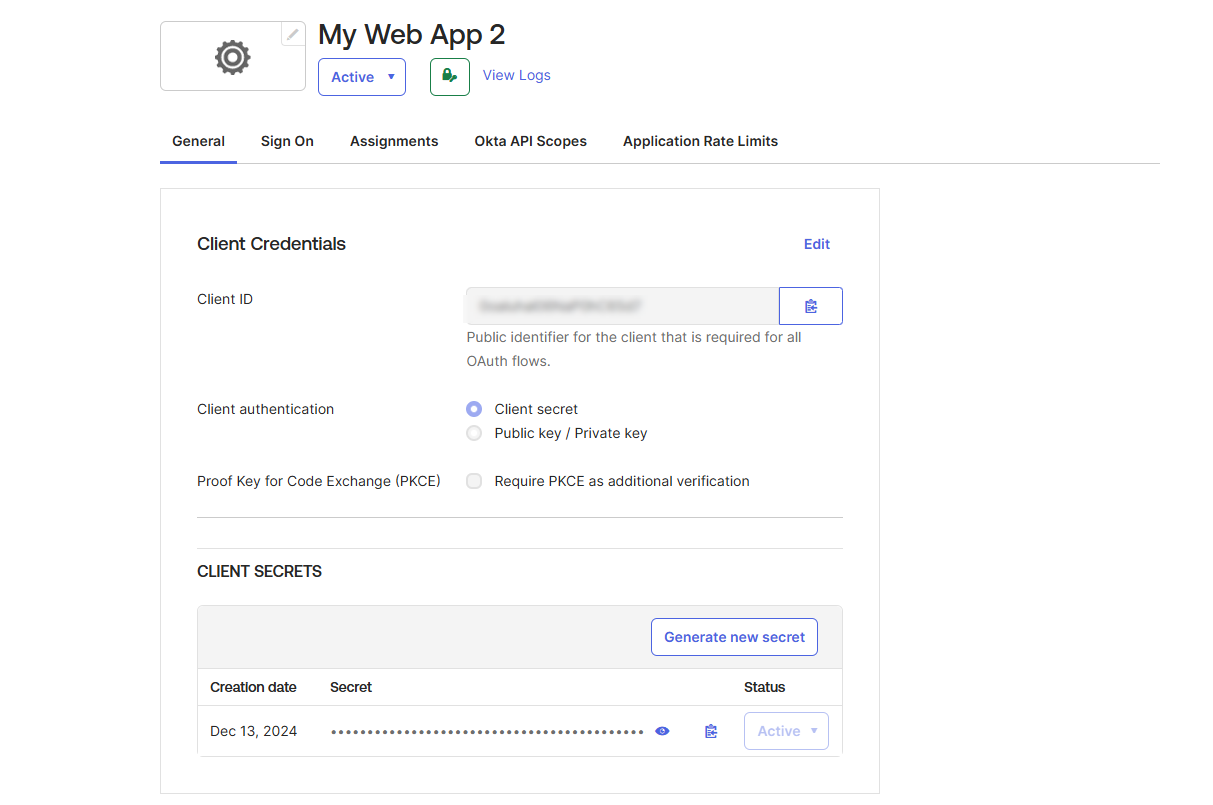Click the Client ID text field

click(x=621, y=306)
